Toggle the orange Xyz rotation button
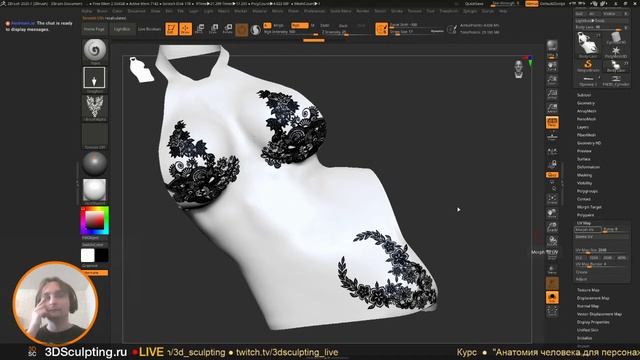This screenshot has width=640, height=360. [x=552, y=175]
